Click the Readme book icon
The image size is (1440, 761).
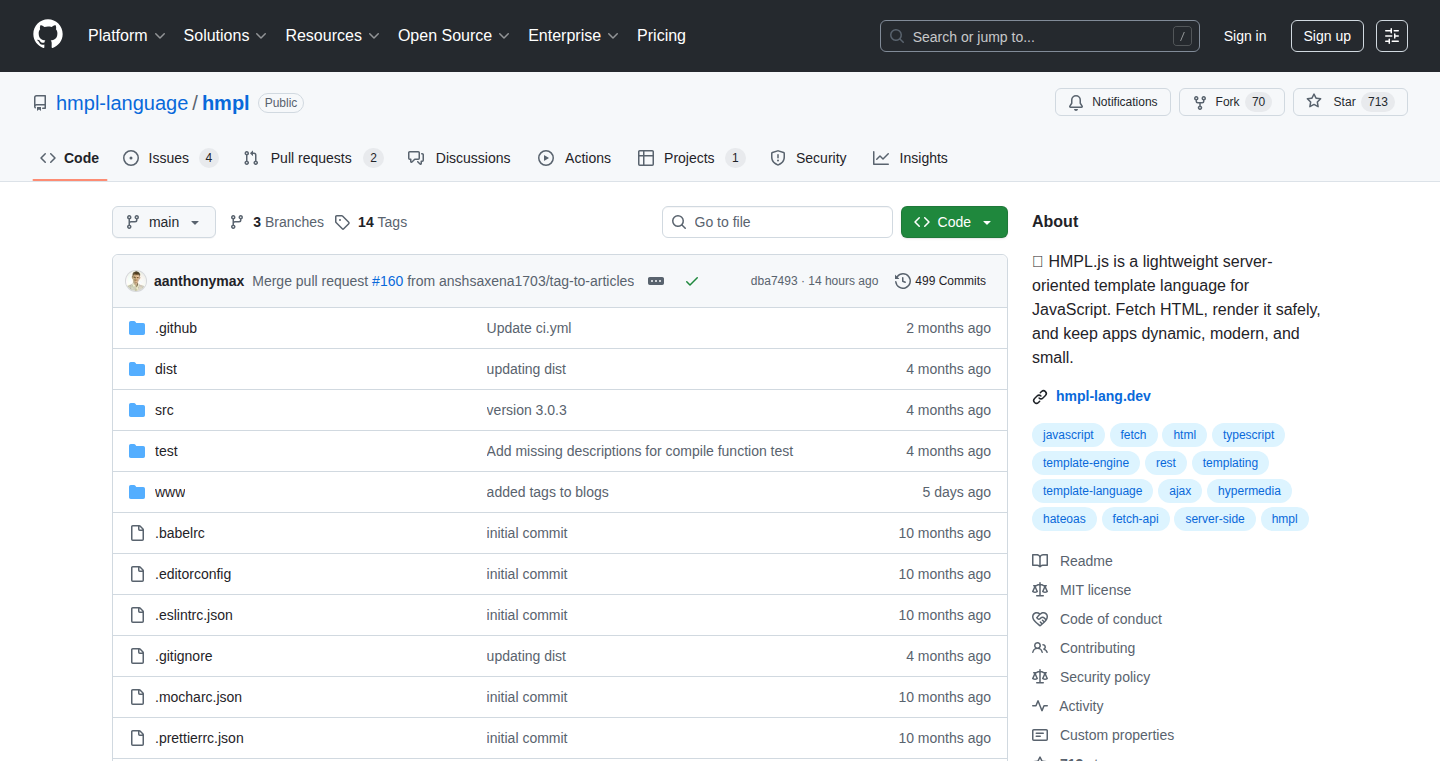coord(1040,561)
